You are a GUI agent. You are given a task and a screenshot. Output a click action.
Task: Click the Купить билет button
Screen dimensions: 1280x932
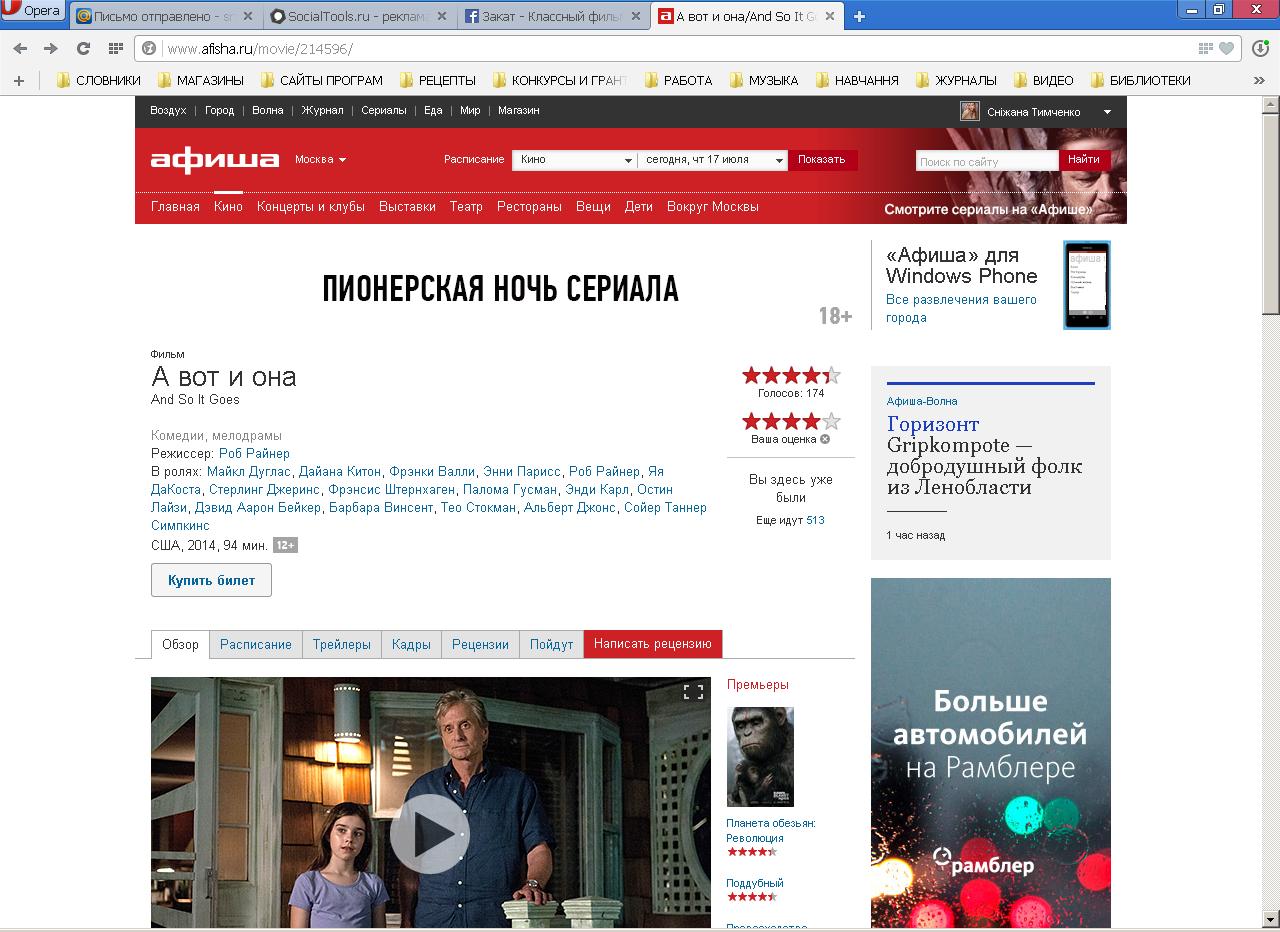(x=211, y=580)
